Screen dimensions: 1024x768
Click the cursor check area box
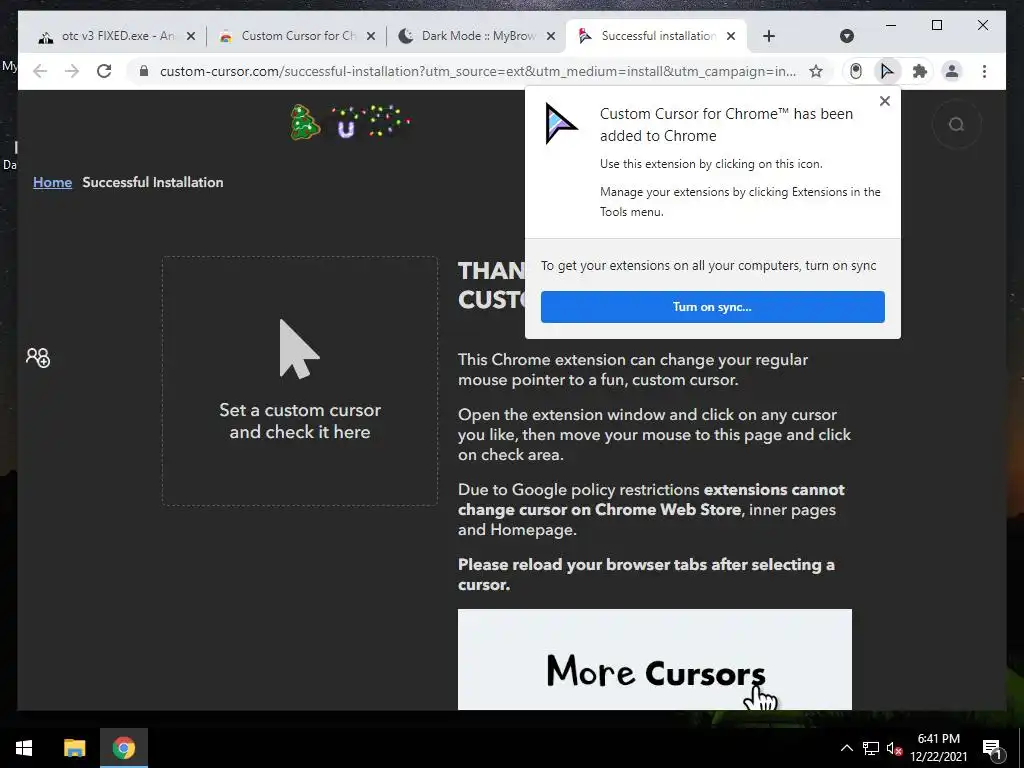pyautogui.click(x=300, y=381)
